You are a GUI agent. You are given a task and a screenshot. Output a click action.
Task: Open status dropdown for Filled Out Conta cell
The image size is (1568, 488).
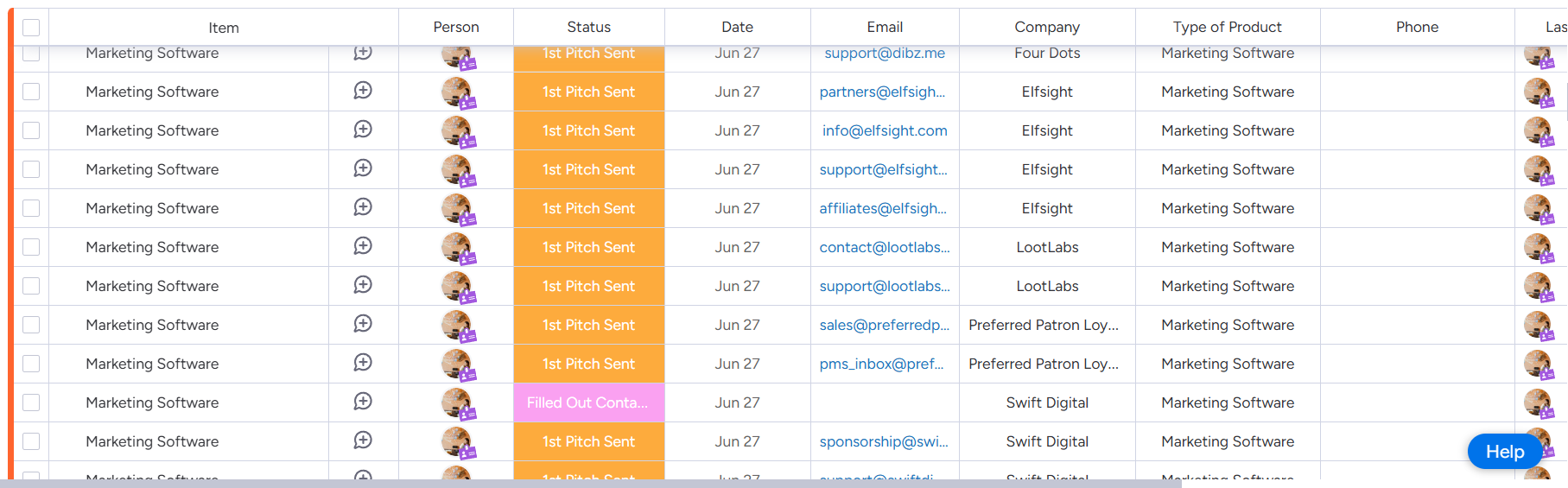pyautogui.click(x=588, y=402)
